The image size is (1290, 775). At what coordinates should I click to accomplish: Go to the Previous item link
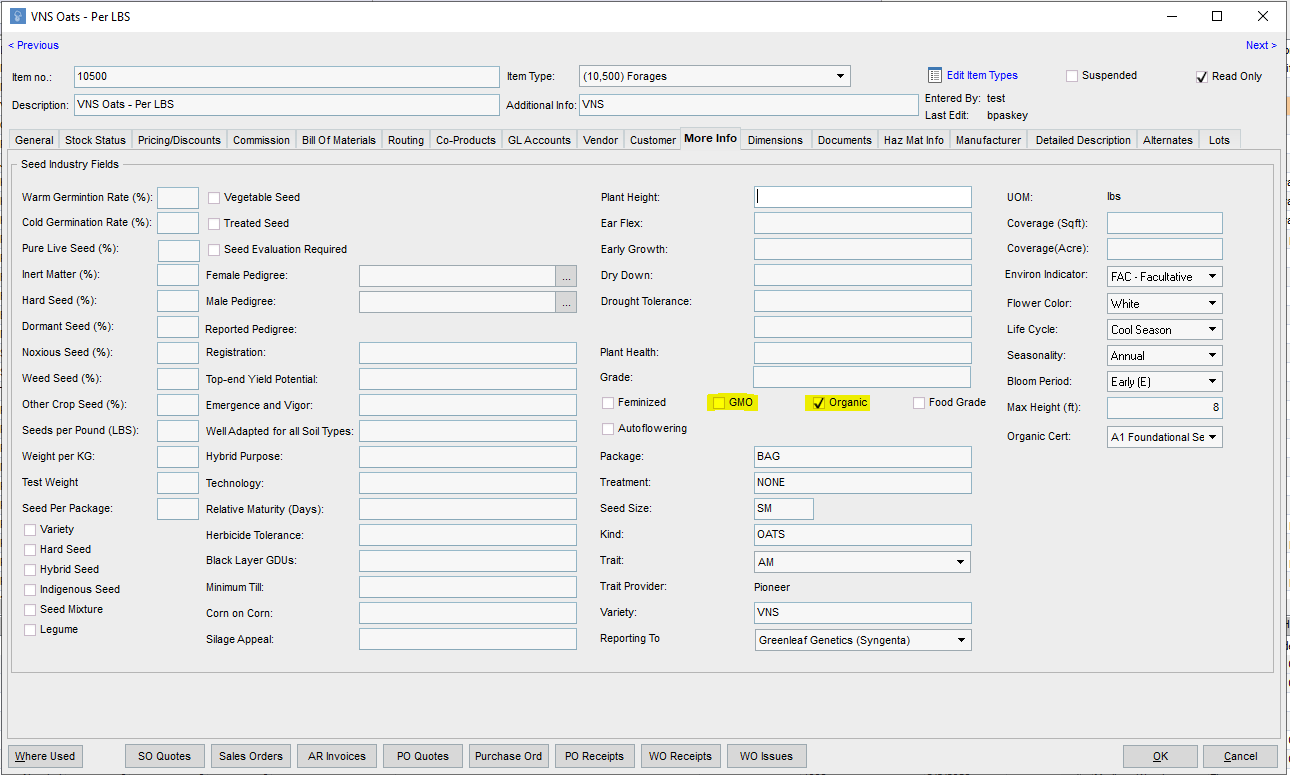[x=34, y=45]
